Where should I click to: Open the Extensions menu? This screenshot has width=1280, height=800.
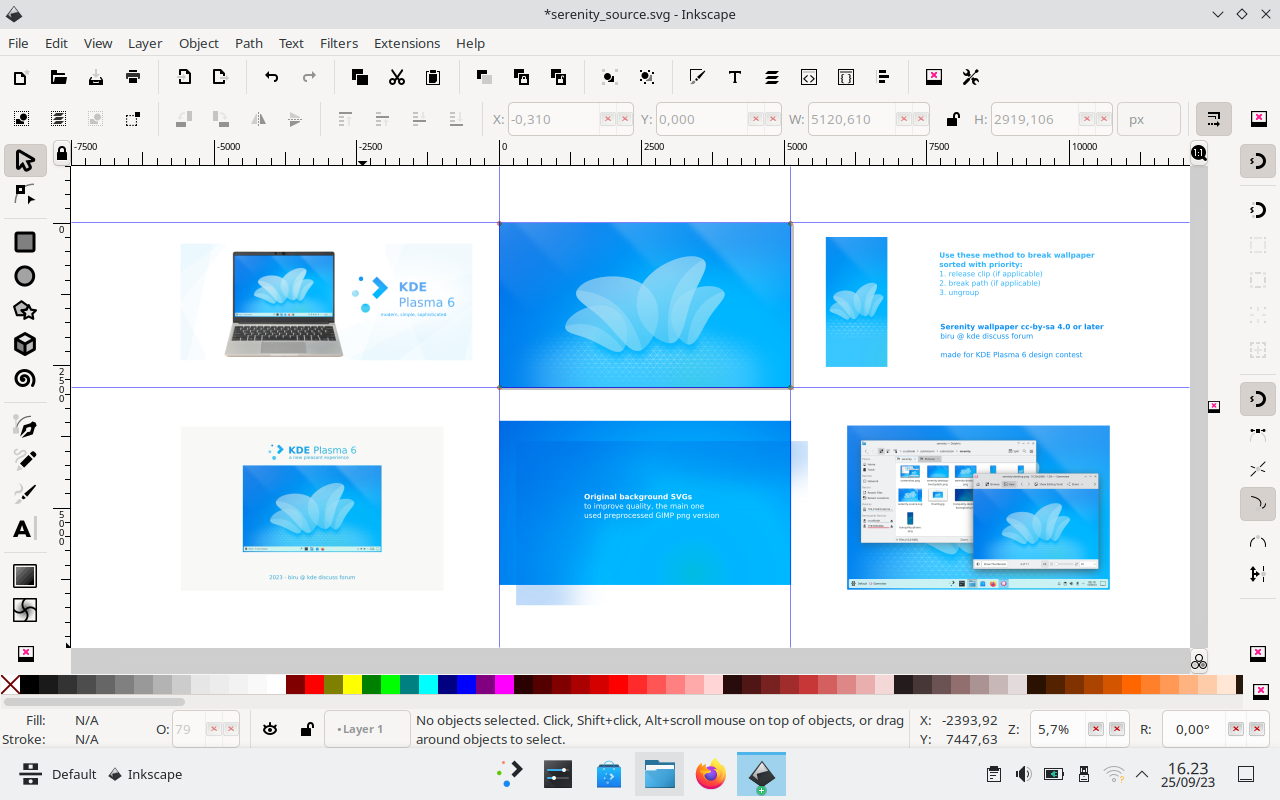[x=407, y=43]
